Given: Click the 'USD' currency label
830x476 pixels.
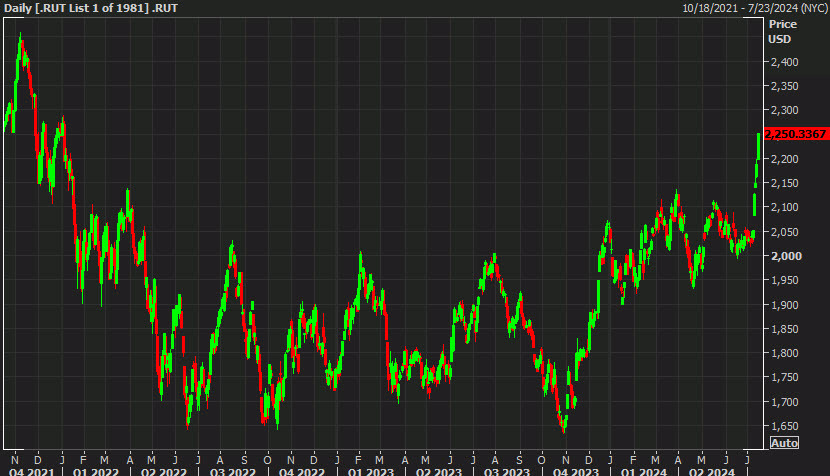Looking at the screenshot, I should tap(780, 39).
